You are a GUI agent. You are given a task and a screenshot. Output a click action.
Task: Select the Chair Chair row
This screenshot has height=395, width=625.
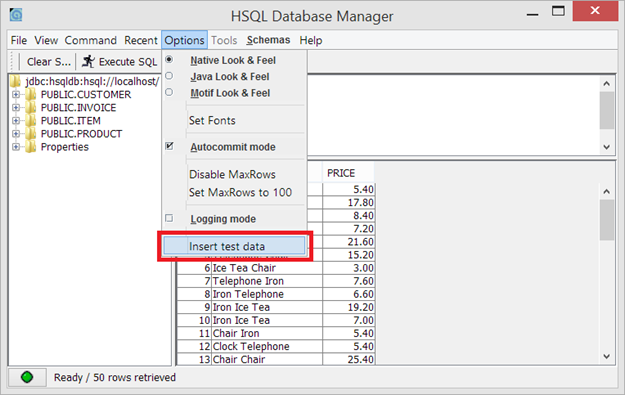click(276, 359)
